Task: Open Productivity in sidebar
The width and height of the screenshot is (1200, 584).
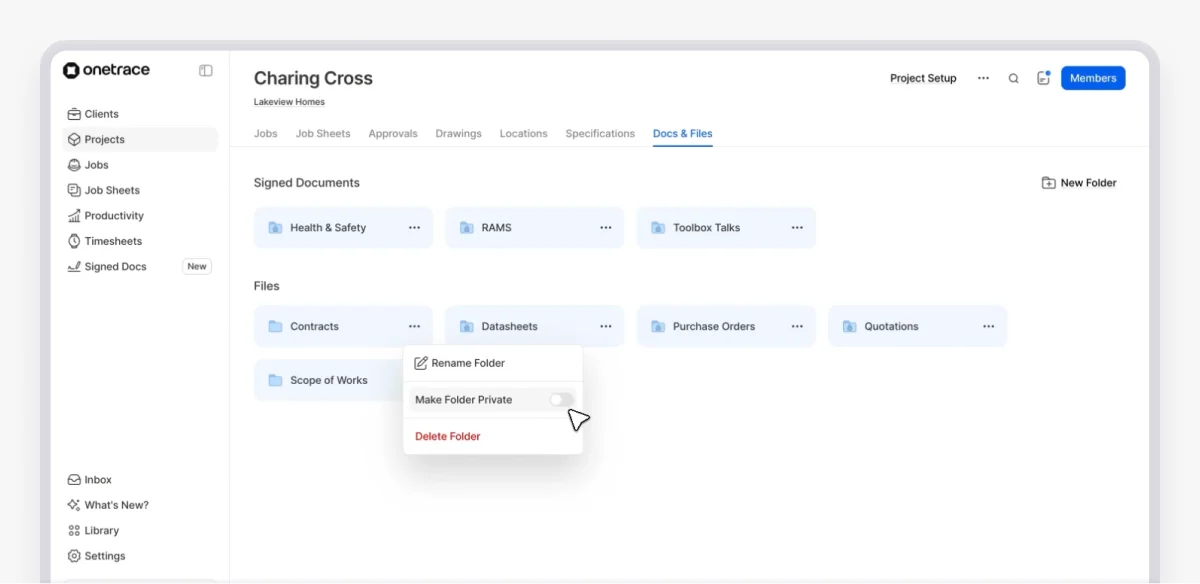Action: click(x=140, y=216)
